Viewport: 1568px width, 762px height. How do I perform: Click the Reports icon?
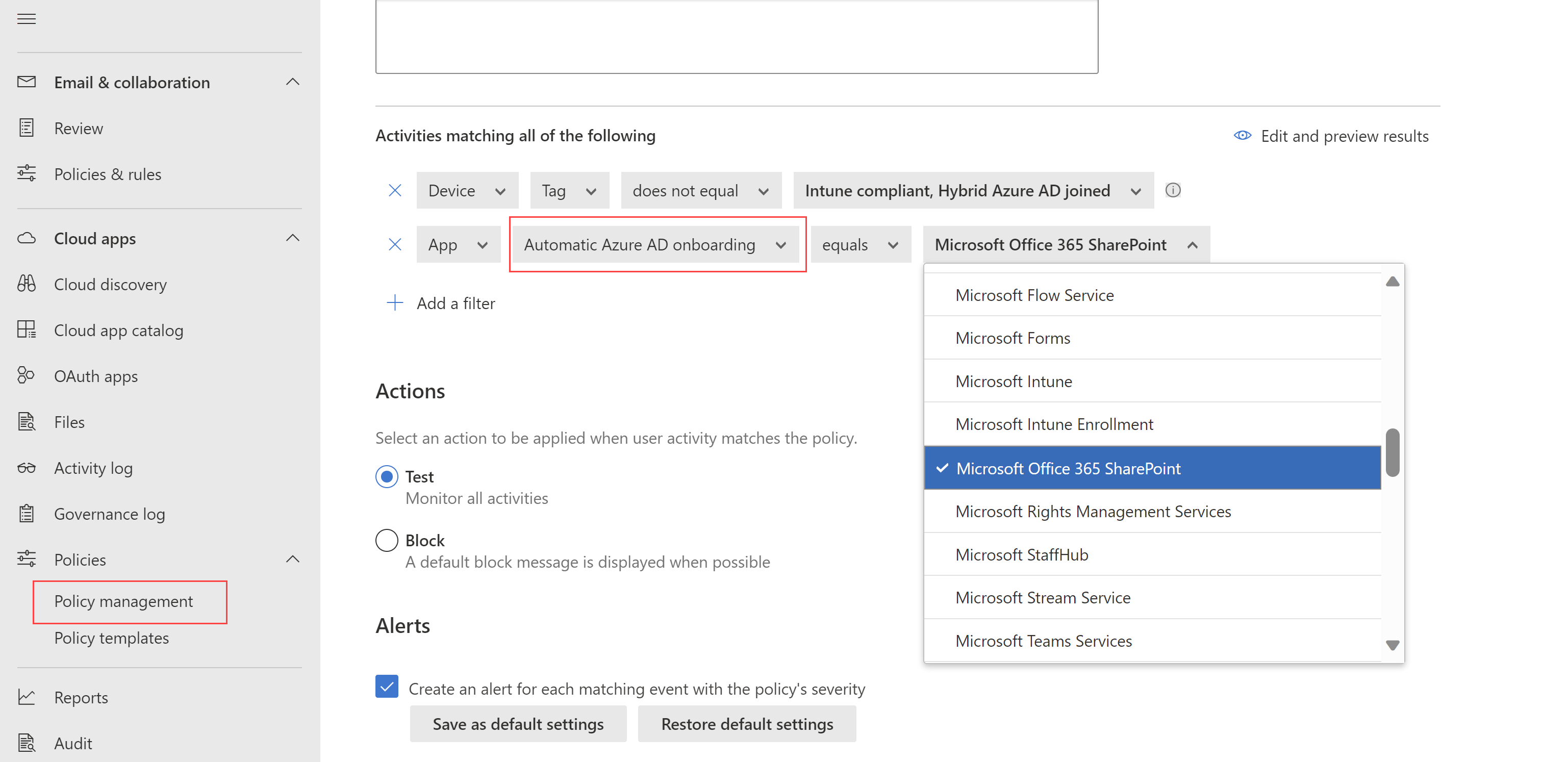click(x=26, y=696)
